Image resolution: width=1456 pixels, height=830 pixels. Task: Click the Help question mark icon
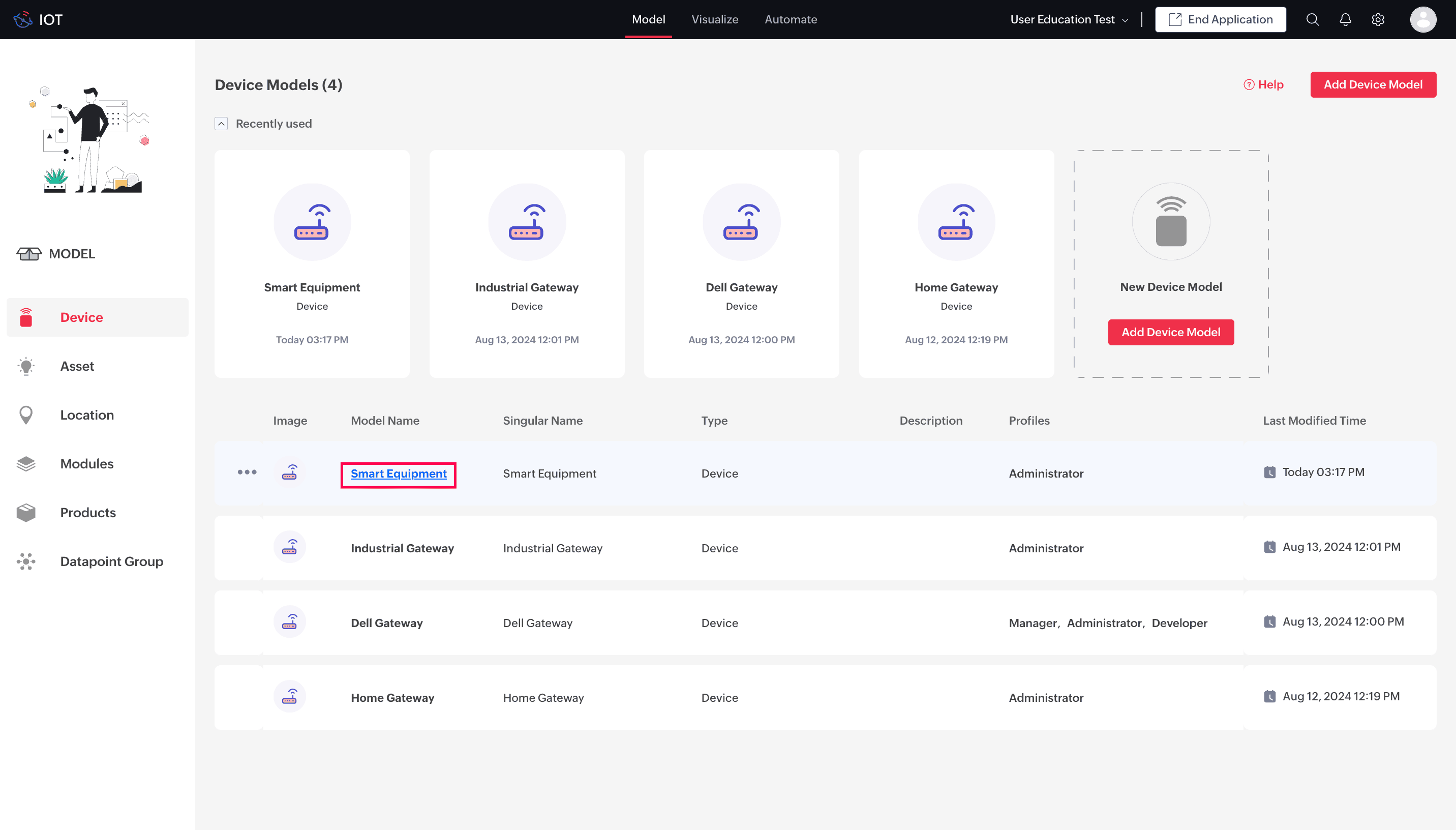coord(1249,85)
